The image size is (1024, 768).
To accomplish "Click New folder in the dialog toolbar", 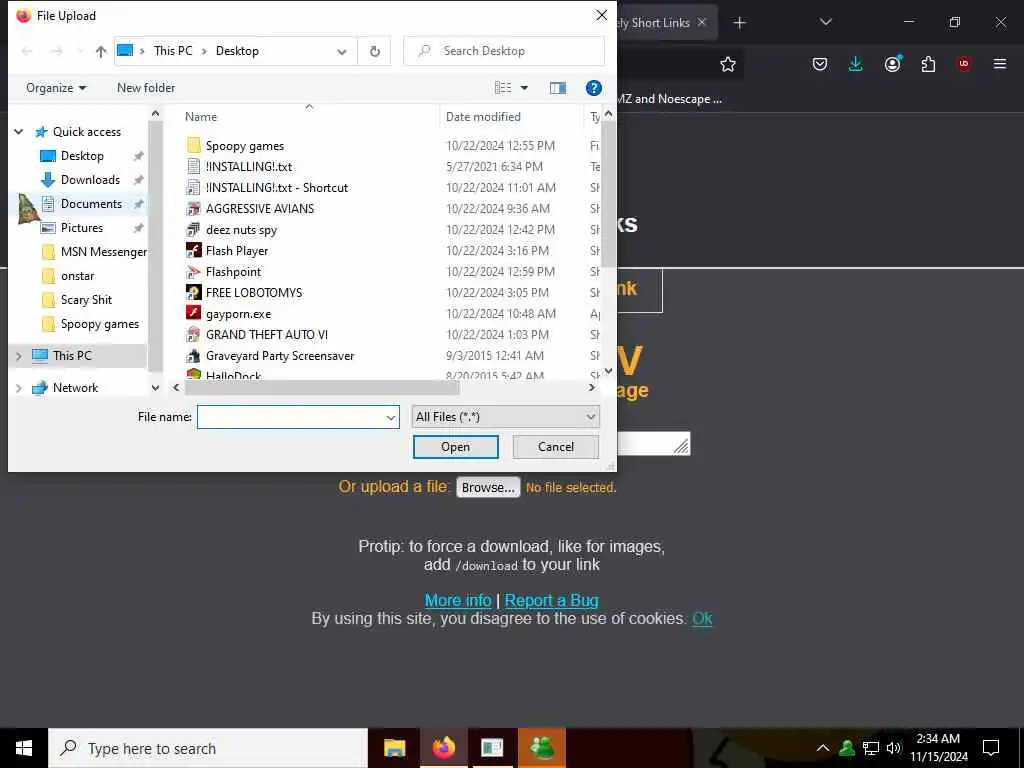I will 146,88.
